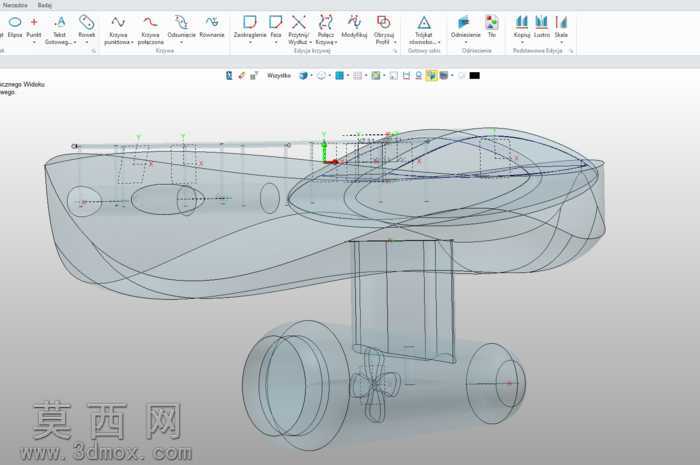The height and width of the screenshot is (465, 700).
Task: Expand the Połącz Krzywą dropdown arrow
Action: click(336, 42)
